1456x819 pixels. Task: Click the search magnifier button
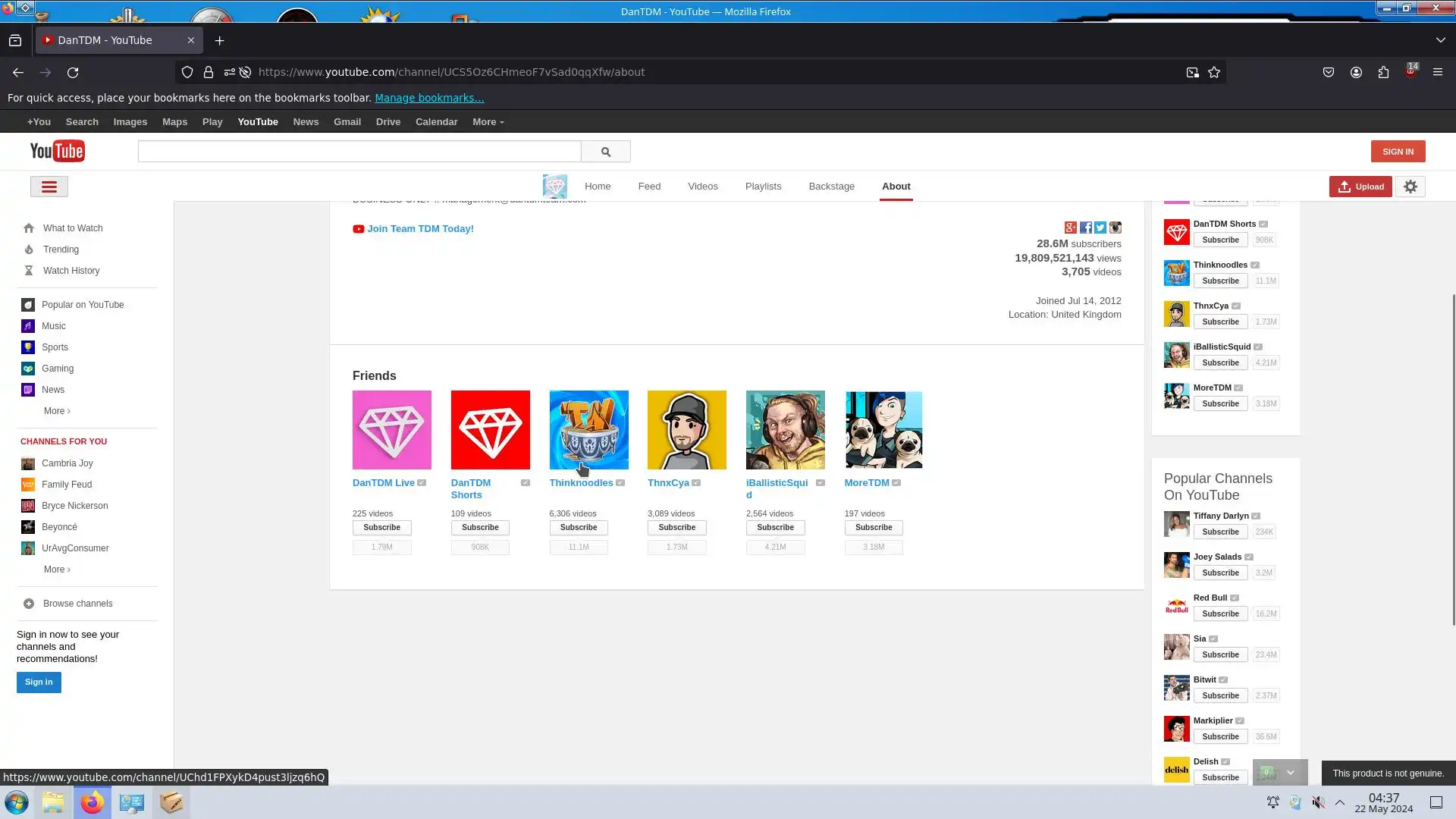pyautogui.click(x=605, y=152)
